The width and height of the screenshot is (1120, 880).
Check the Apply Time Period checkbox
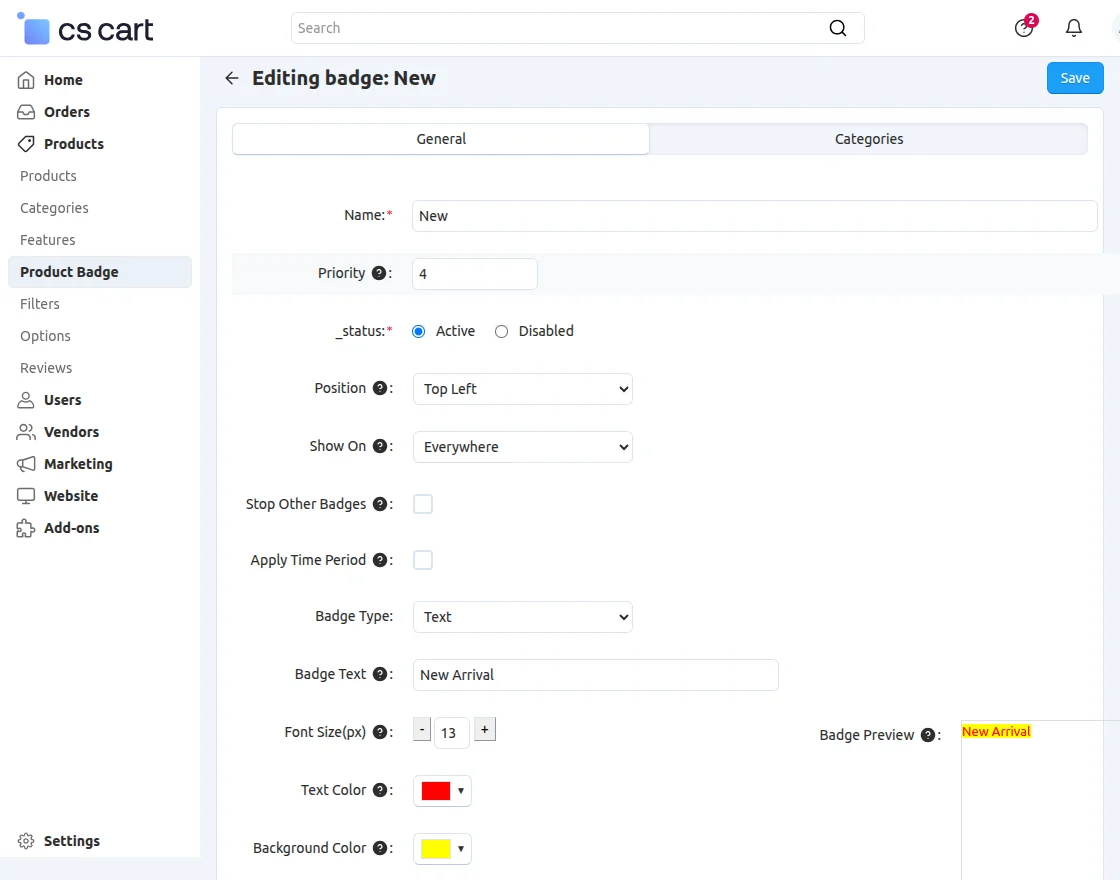click(423, 560)
